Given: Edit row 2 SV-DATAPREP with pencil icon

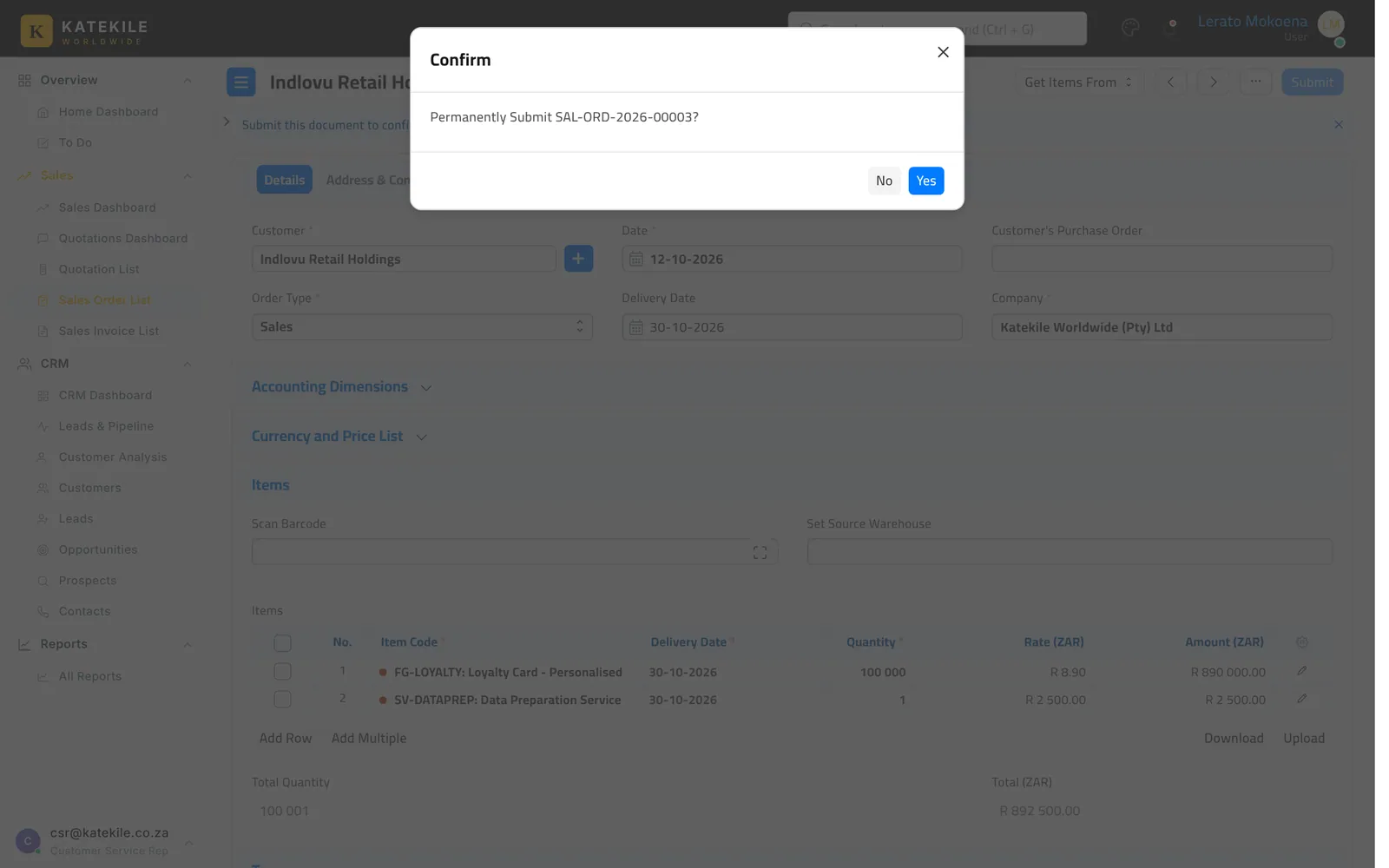Looking at the screenshot, I should (1301, 699).
